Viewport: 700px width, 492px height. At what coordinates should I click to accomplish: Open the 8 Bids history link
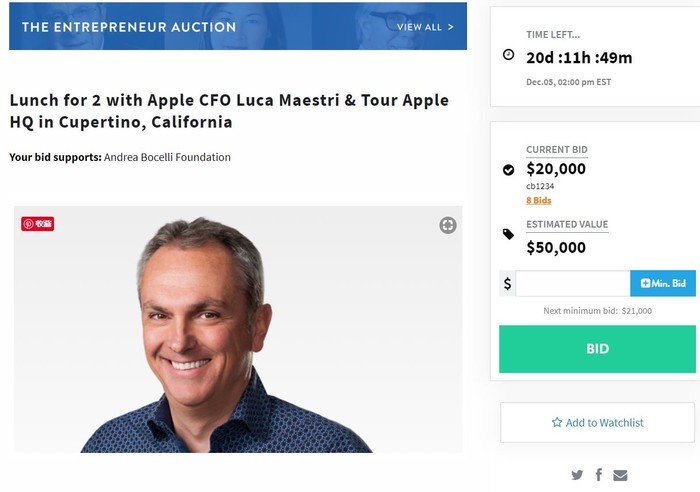coord(539,200)
